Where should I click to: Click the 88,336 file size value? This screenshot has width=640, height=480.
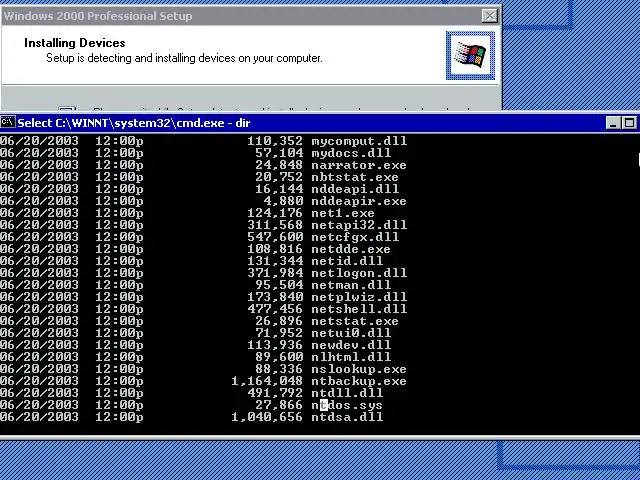(279, 369)
